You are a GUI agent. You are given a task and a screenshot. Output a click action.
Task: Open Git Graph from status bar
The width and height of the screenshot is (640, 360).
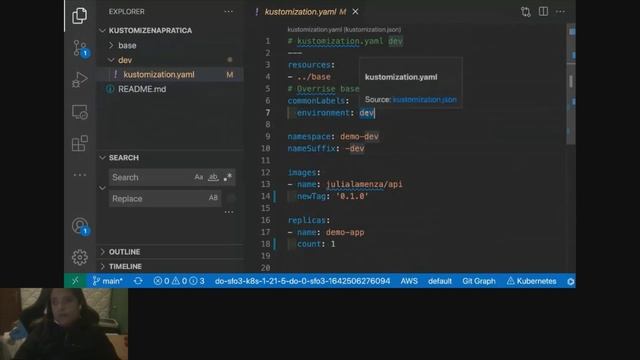[479, 281]
